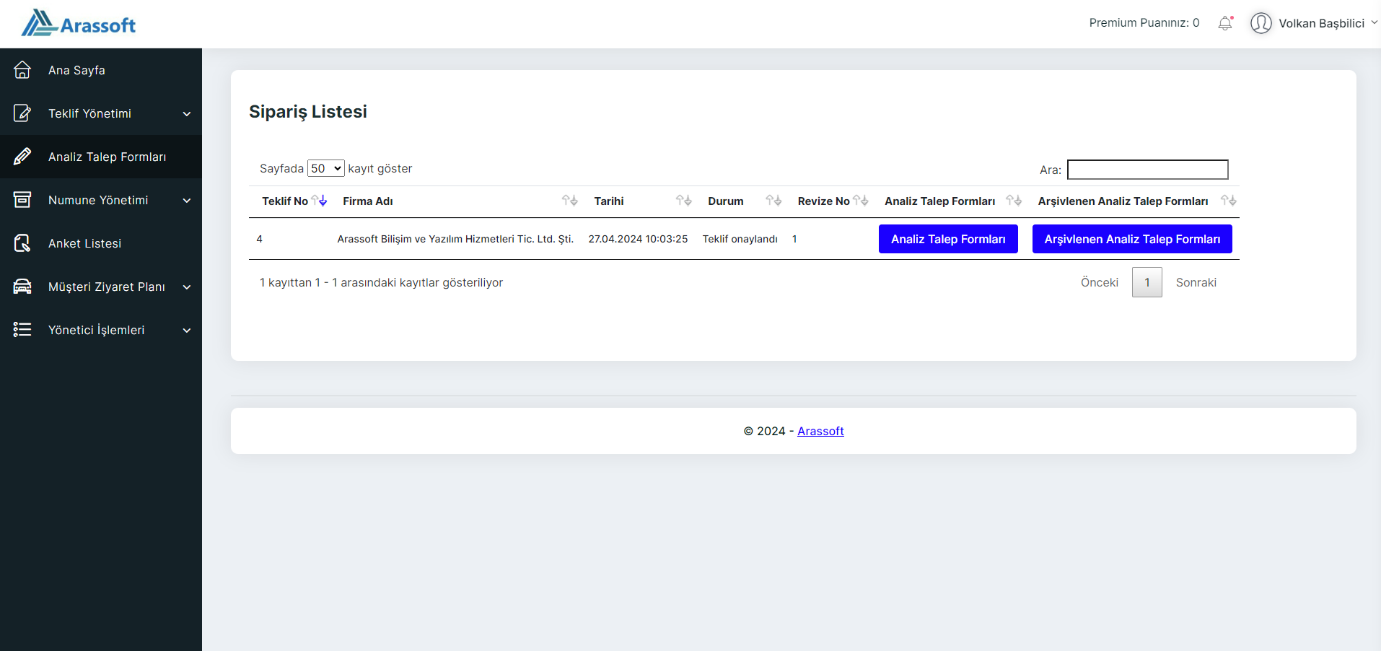The width and height of the screenshot is (1381, 651).
Task: Open the notifications bell icon
Action: [1225, 23]
